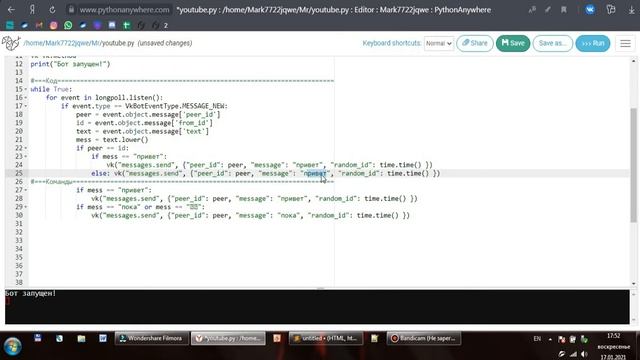The image size is (640, 360).
Task: Open the first teal bookmark icon
Action: coord(10,25)
